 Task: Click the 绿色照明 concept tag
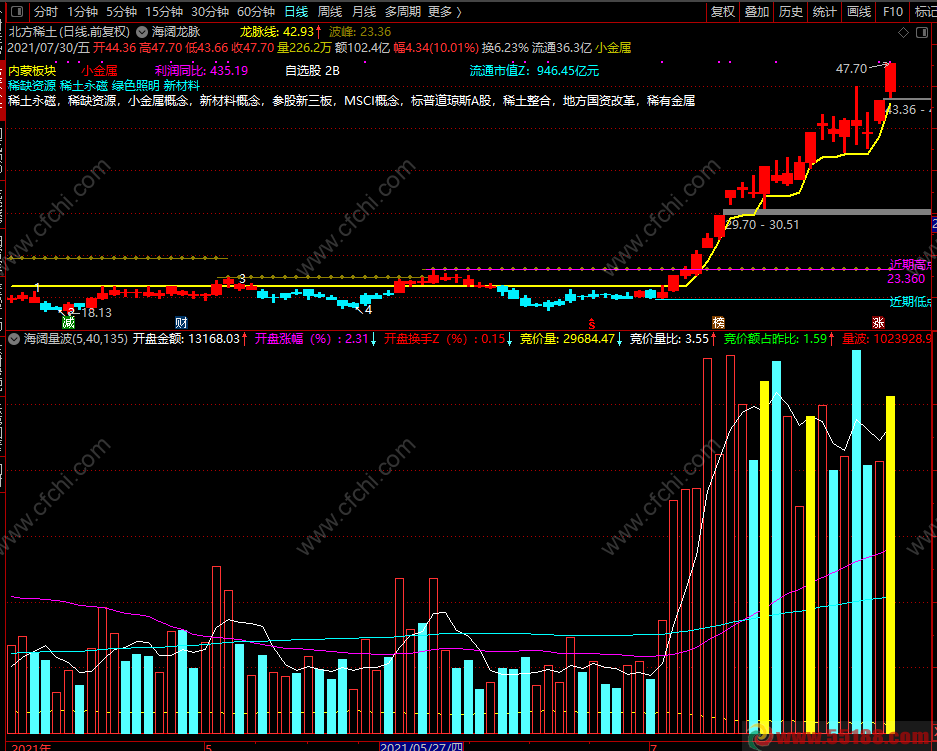point(136,85)
